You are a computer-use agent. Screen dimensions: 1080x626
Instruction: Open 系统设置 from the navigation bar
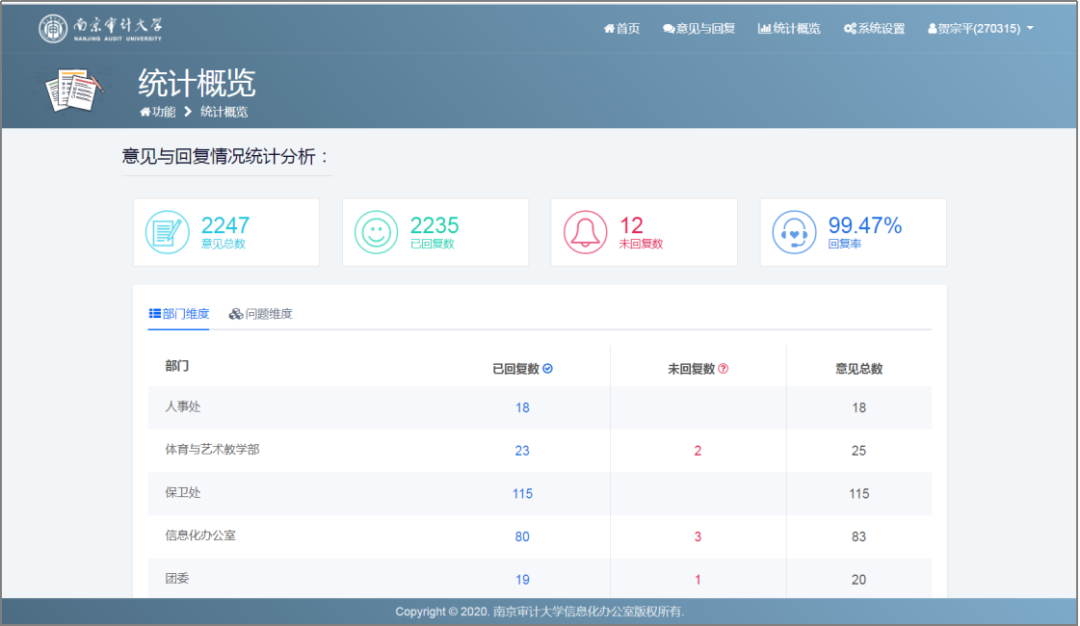pos(874,29)
